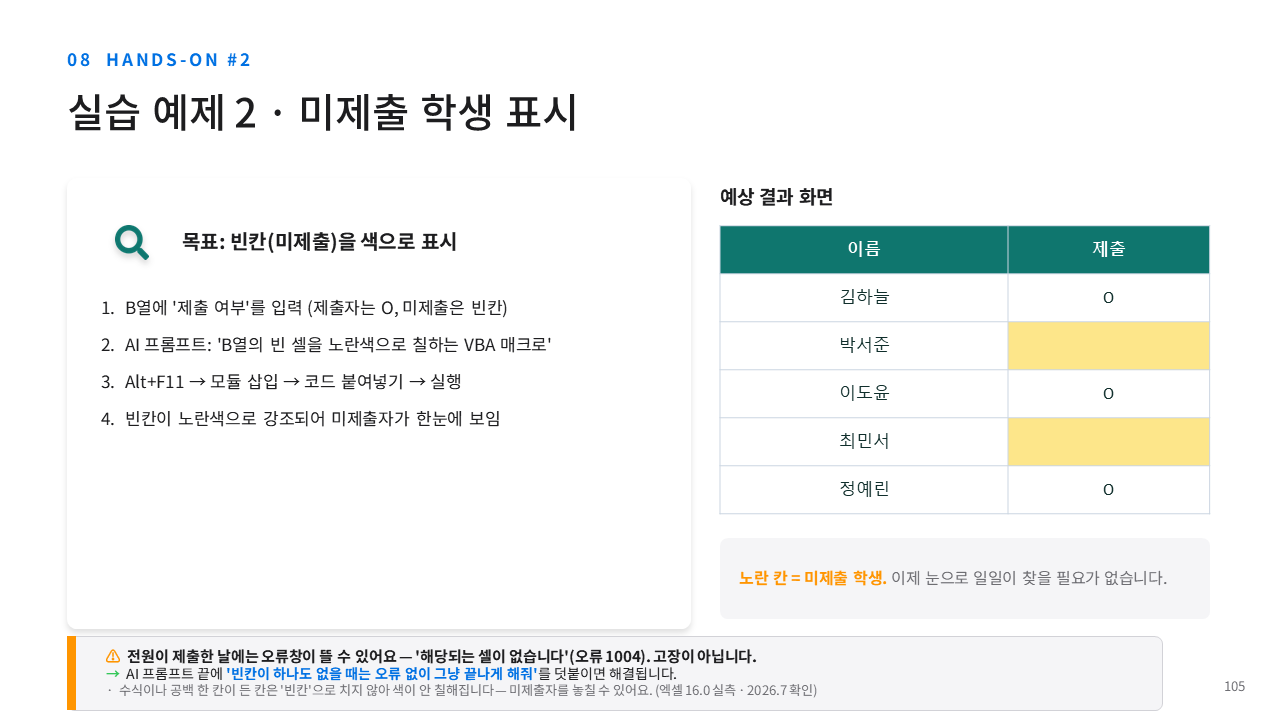1280x720 pixels.
Task: Click the '이도윤' name cell
Action: (x=864, y=393)
